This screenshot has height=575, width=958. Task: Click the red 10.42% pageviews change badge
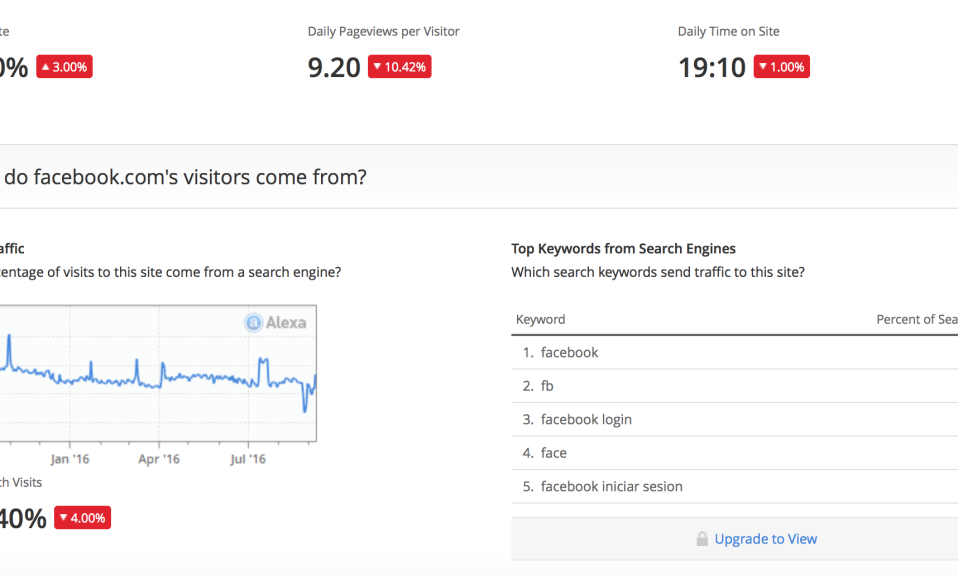click(x=399, y=67)
